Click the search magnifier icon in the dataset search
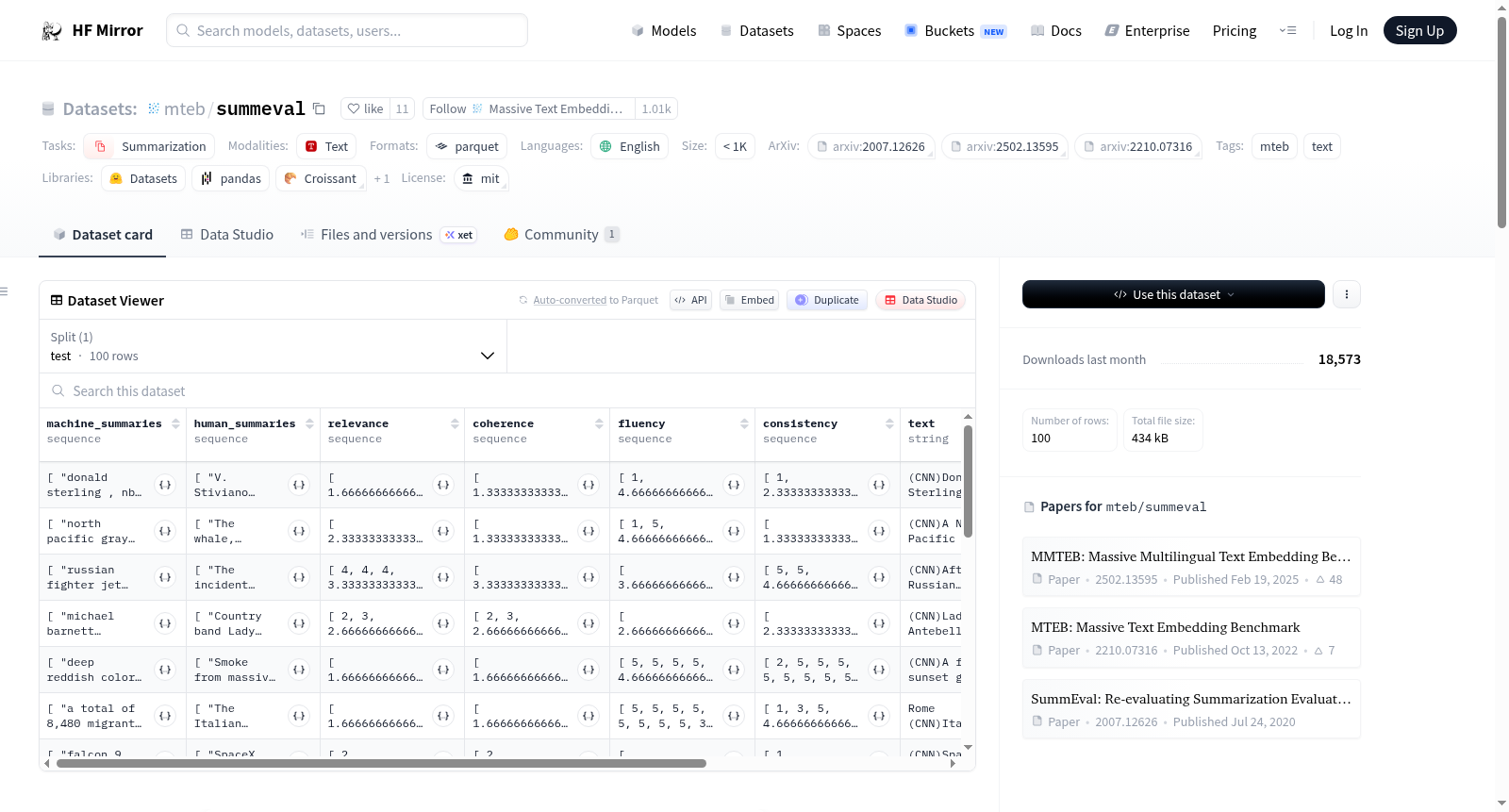 click(x=58, y=390)
